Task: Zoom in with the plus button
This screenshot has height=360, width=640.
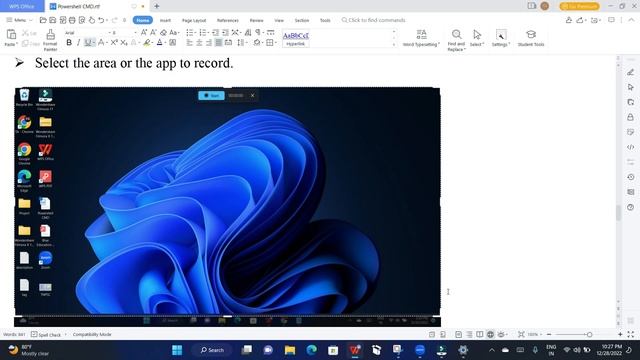Action: (620, 334)
